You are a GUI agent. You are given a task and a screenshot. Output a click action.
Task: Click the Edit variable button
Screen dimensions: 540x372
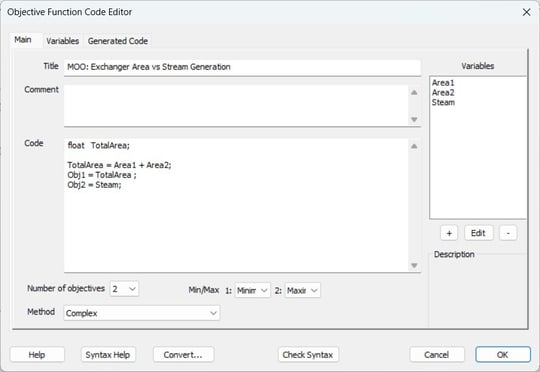(x=478, y=233)
